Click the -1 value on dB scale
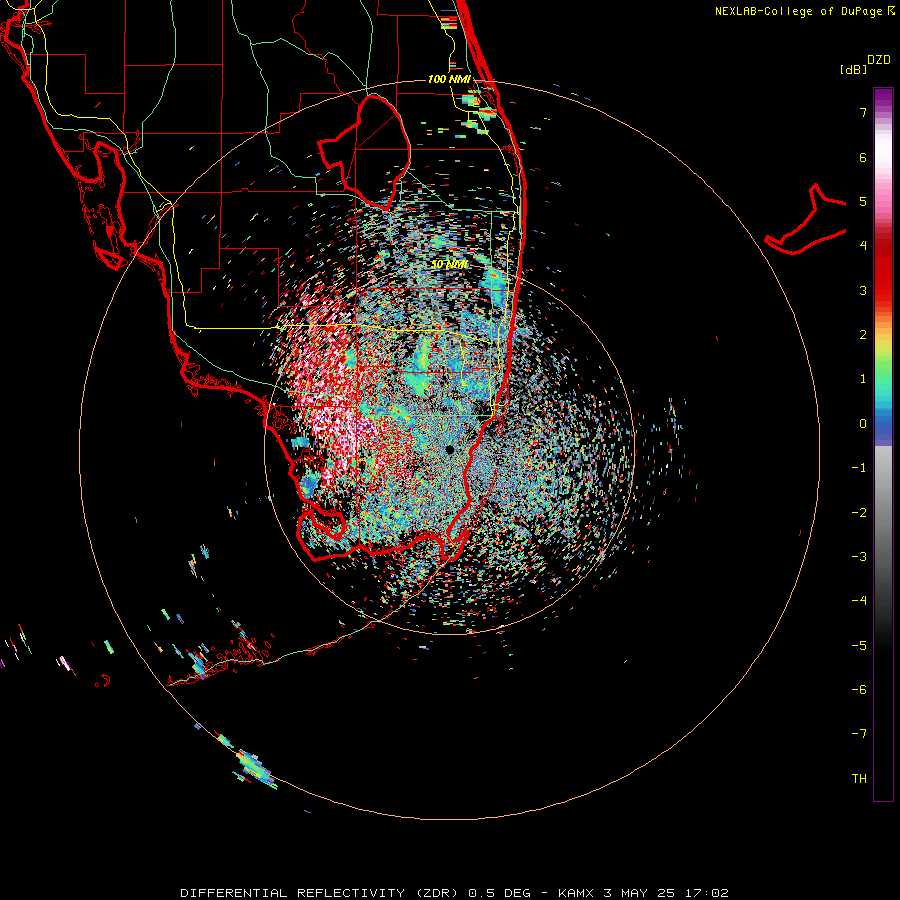 click(859, 467)
